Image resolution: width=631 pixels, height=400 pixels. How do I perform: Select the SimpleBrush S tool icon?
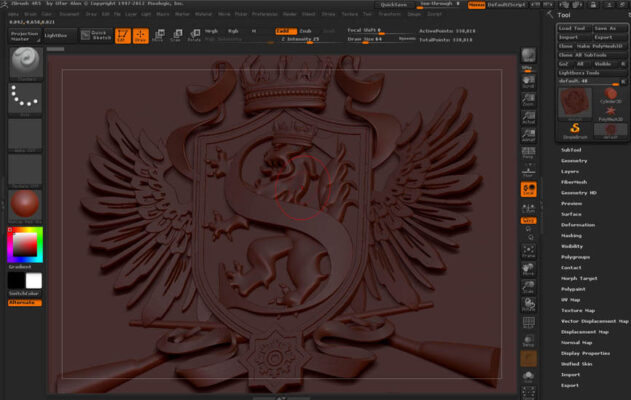tap(575, 131)
